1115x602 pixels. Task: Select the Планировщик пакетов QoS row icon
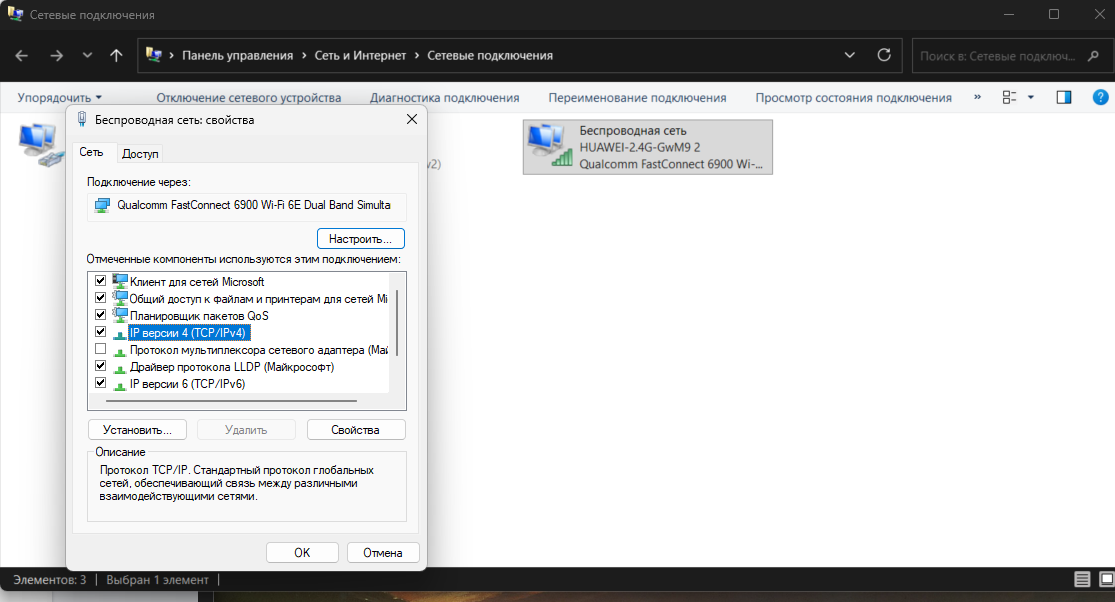pyautogui.click(x=119, y=315)
